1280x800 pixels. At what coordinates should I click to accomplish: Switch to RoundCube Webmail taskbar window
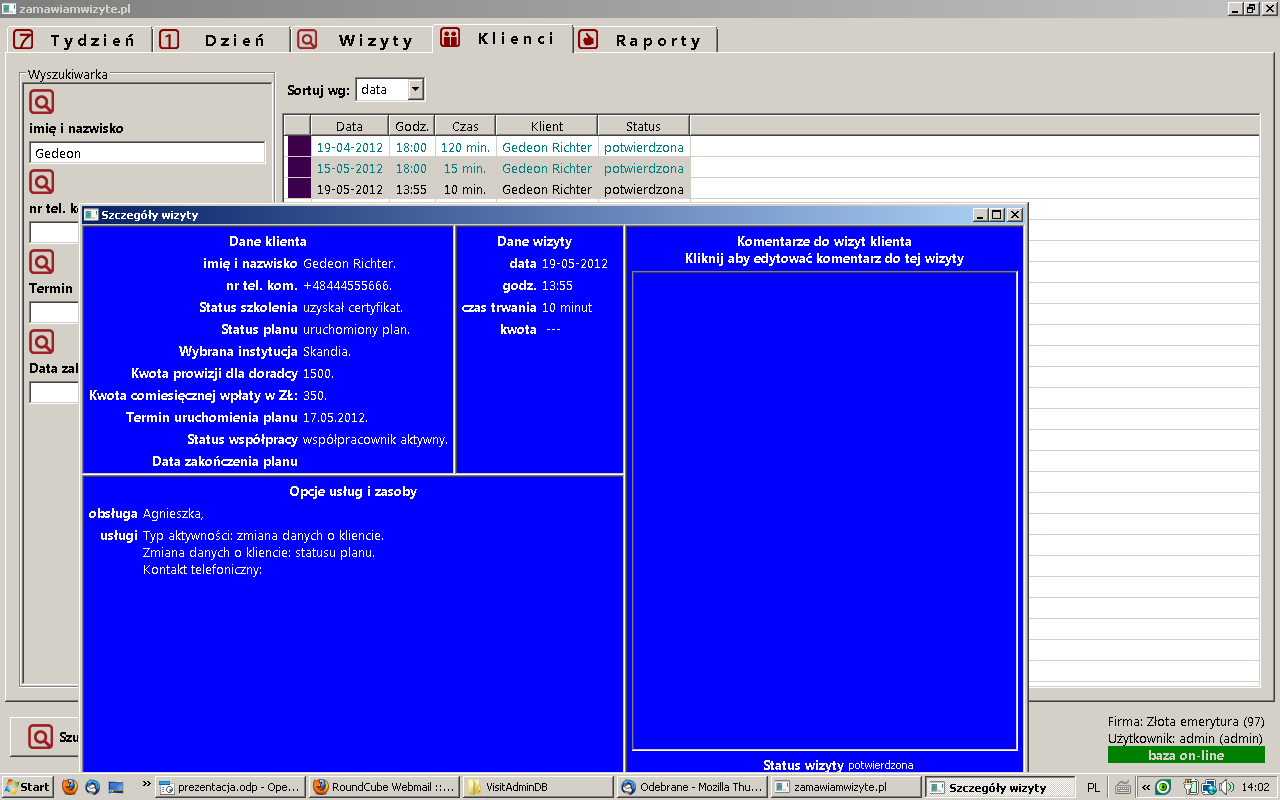click(x=384, y=787)
